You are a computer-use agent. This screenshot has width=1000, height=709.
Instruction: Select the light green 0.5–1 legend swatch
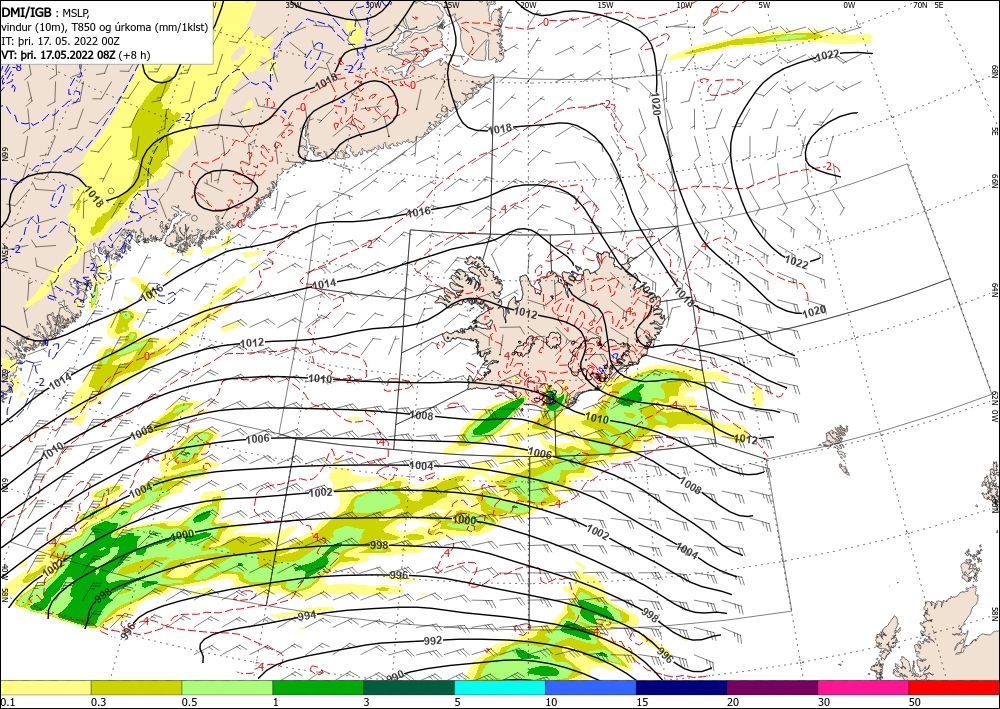(x=227, y=687)
